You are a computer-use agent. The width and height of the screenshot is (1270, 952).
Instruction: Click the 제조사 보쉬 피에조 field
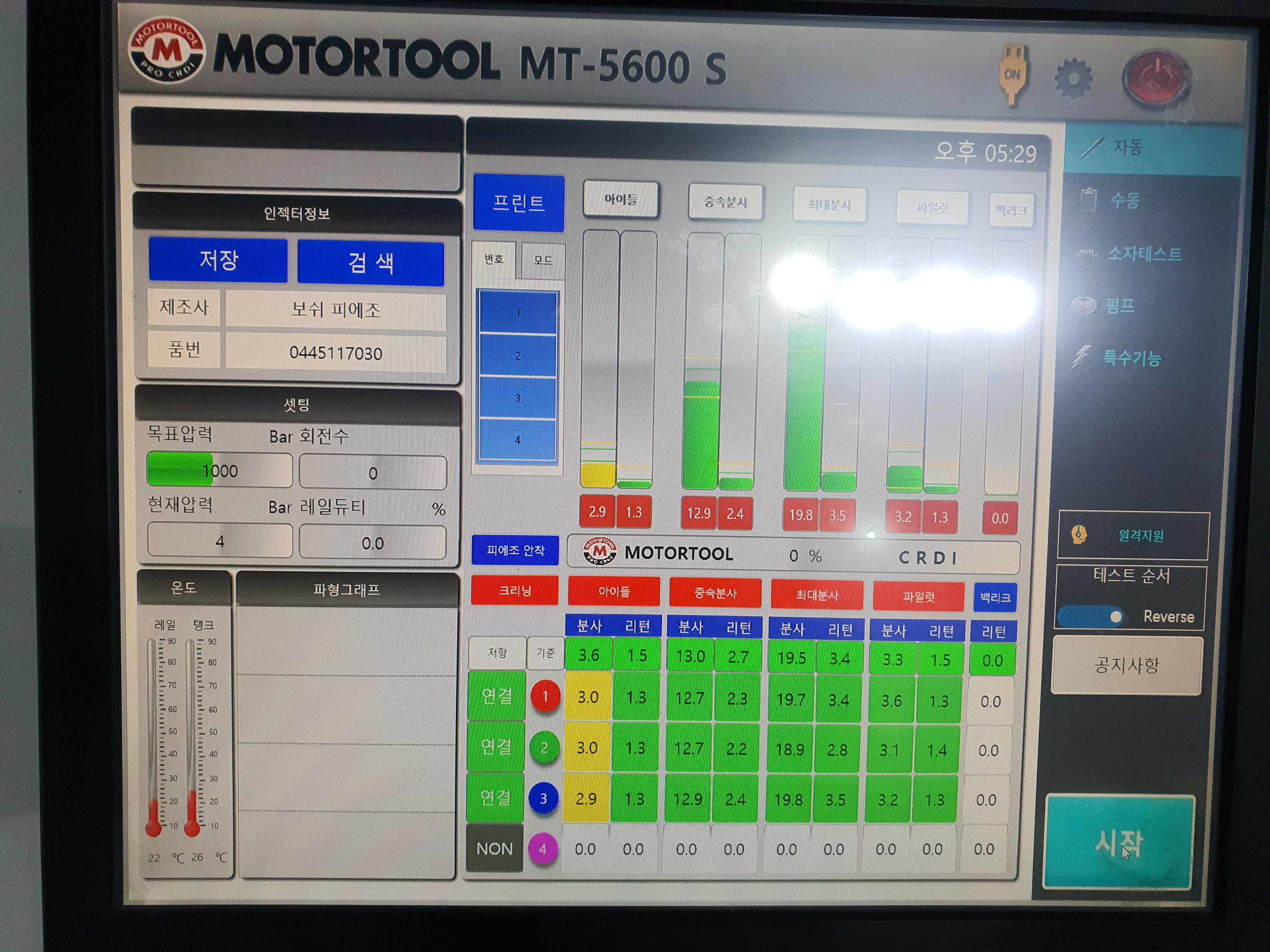(336, 310)
